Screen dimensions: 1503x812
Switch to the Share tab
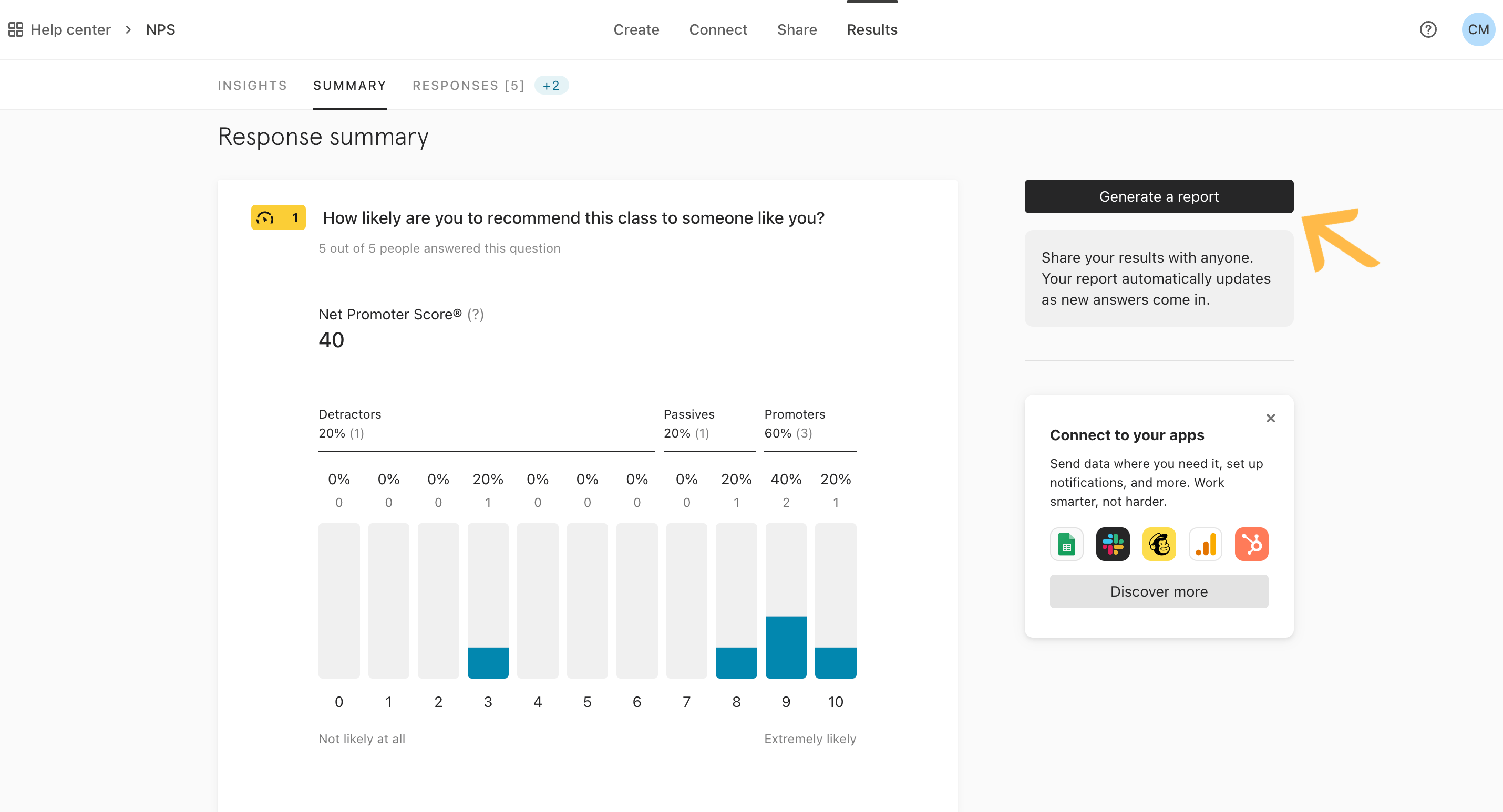(796, 30)
